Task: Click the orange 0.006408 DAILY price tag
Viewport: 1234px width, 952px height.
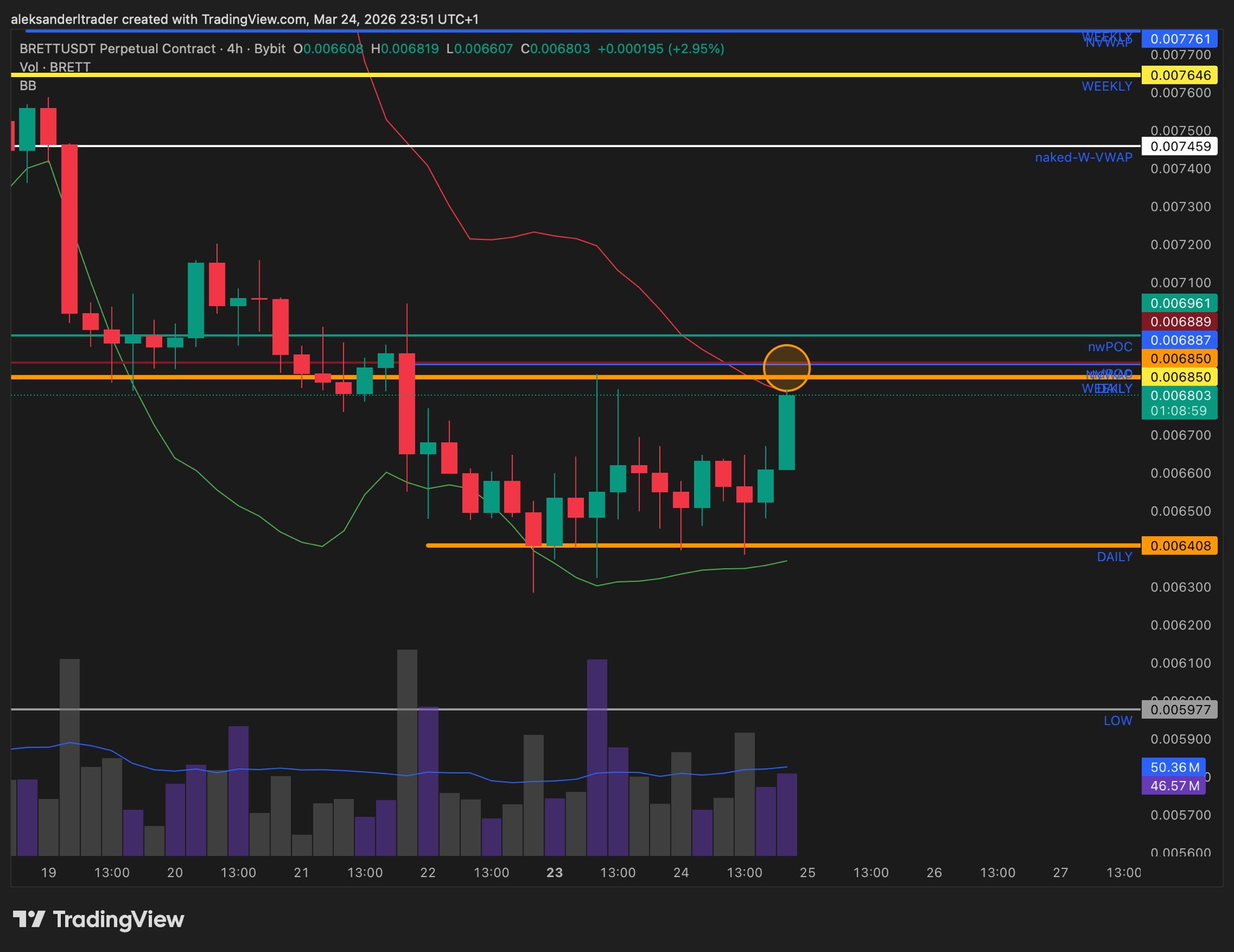Action: [1179, 546]
